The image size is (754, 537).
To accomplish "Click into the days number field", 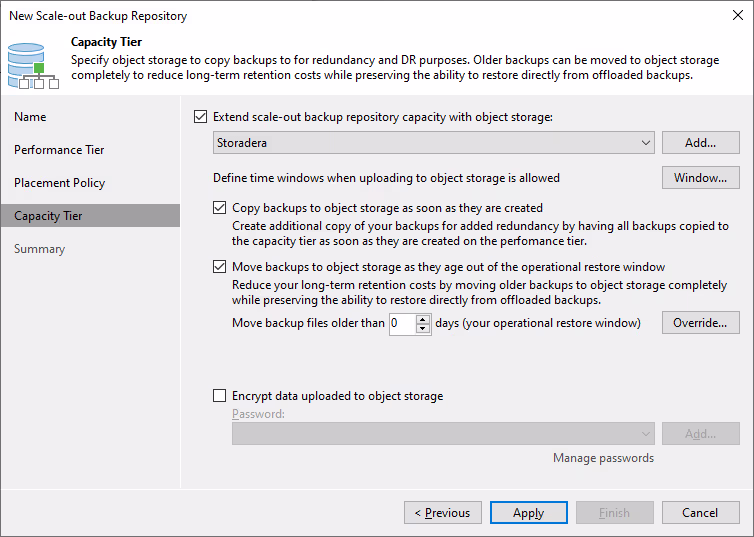I will point(401,324).
